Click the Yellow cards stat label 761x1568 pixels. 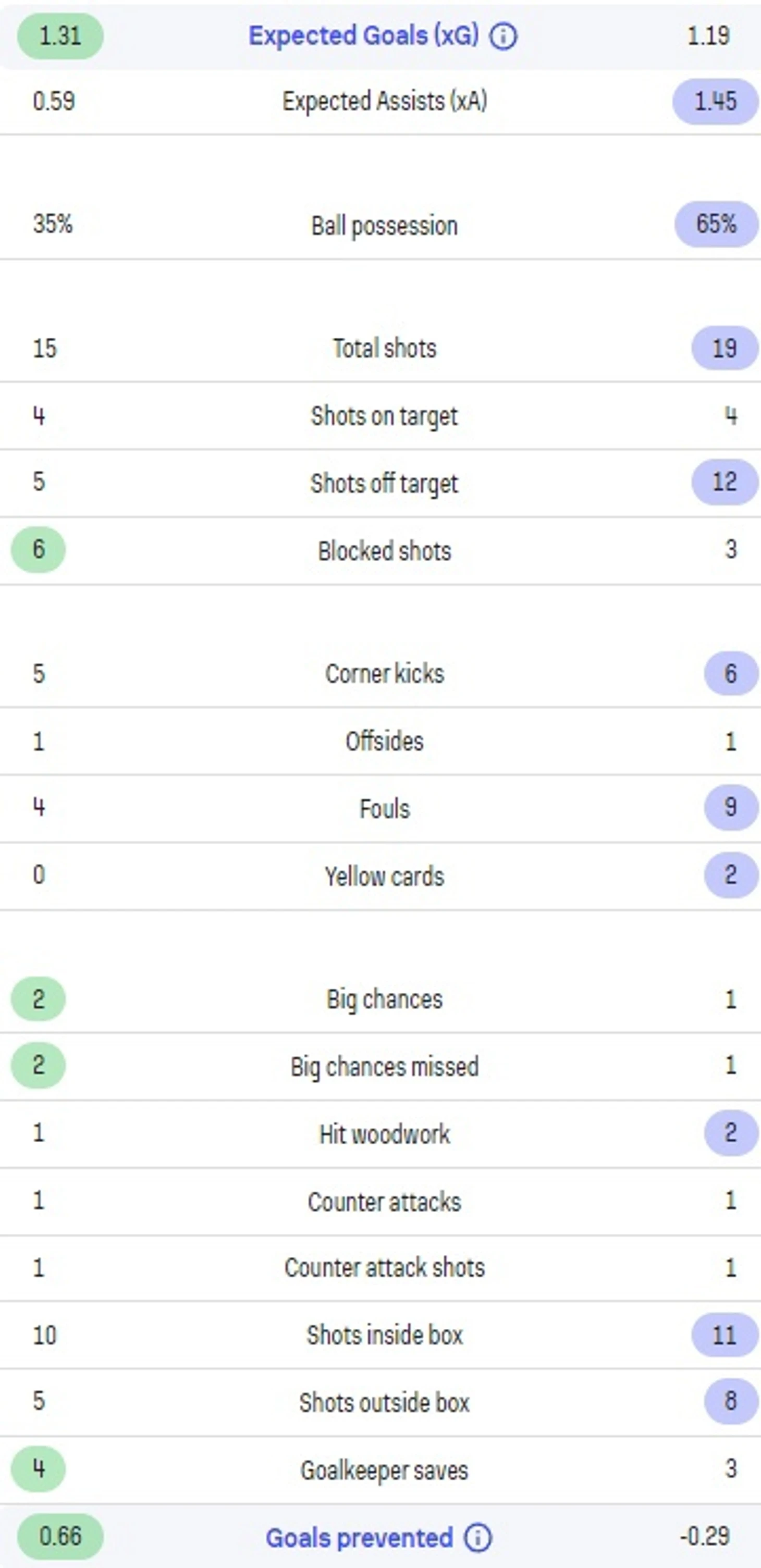(x=384, y=876)
